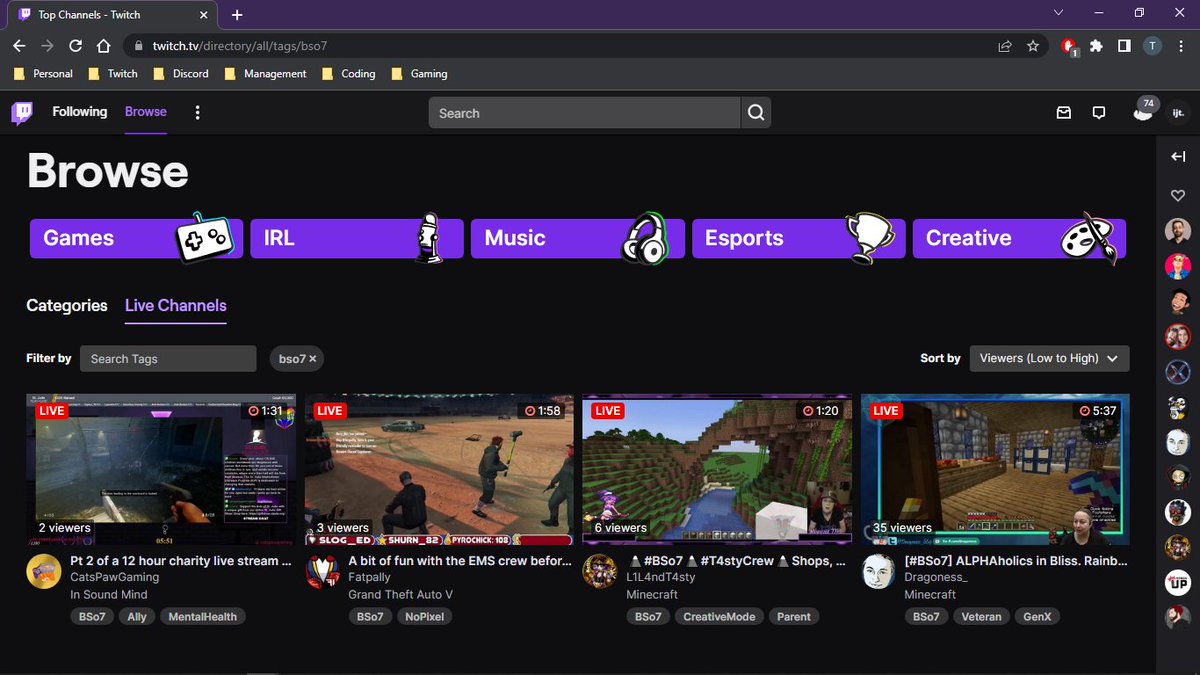Click the browser extensions puzzle icon
1200x675 pixels.
(x=1096, y=45)
